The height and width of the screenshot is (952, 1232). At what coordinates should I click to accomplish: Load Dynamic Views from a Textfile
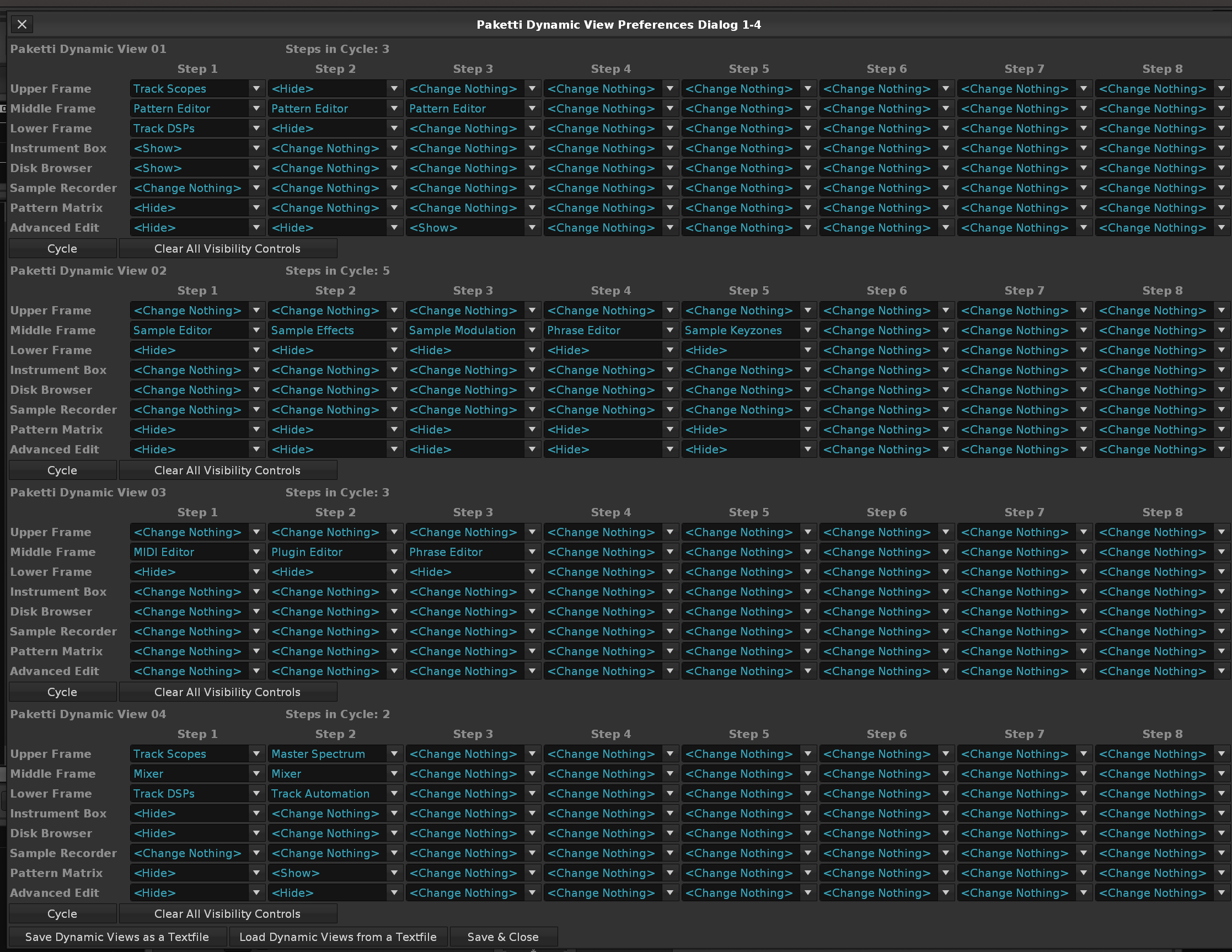point(338,937)
